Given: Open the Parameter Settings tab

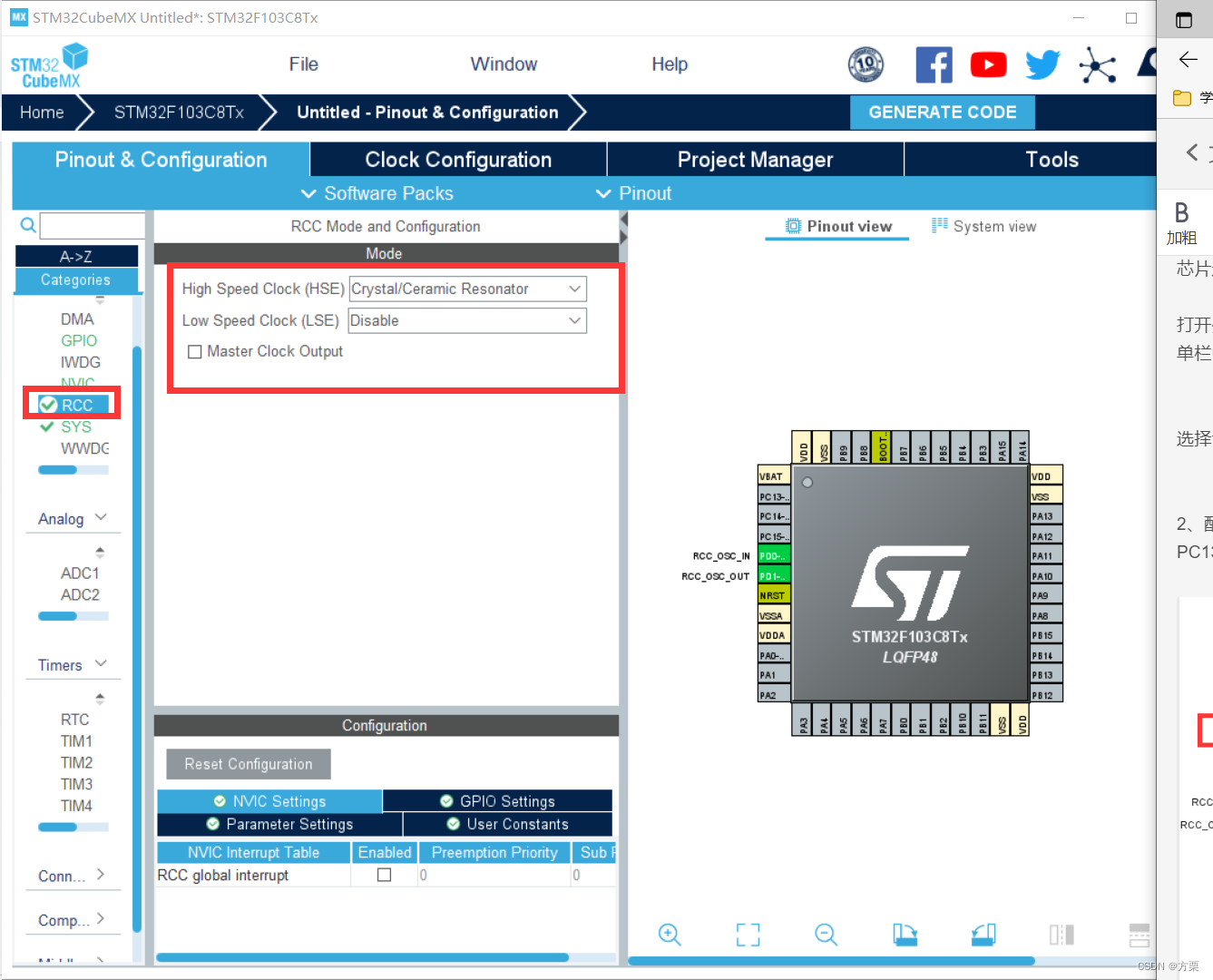Looking at the screenshot, I should point(279,824).
